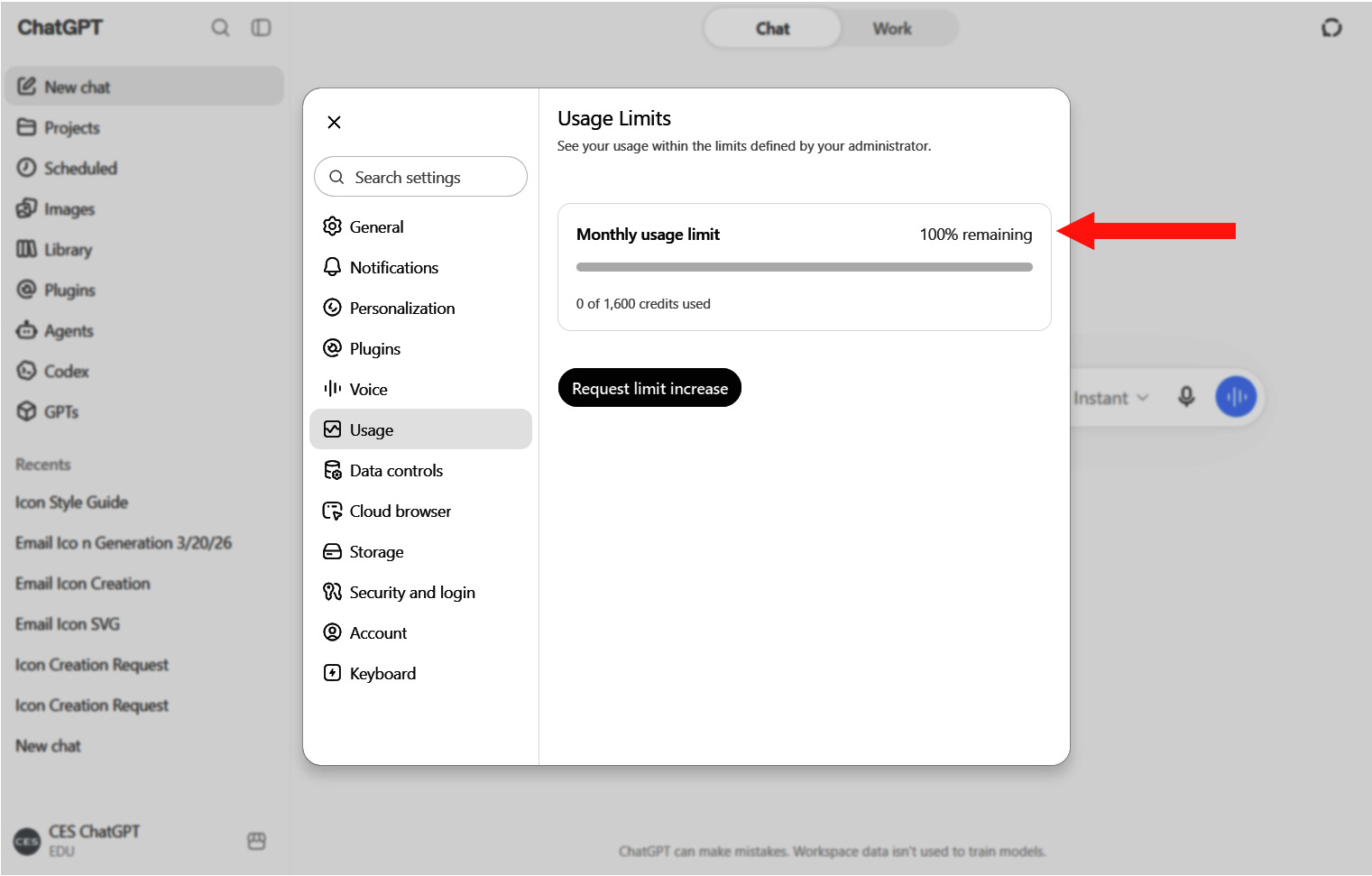Collapse the sidebar with the panel icon
The width and height of the screenshot is (1372, 876).
[261, 28]
